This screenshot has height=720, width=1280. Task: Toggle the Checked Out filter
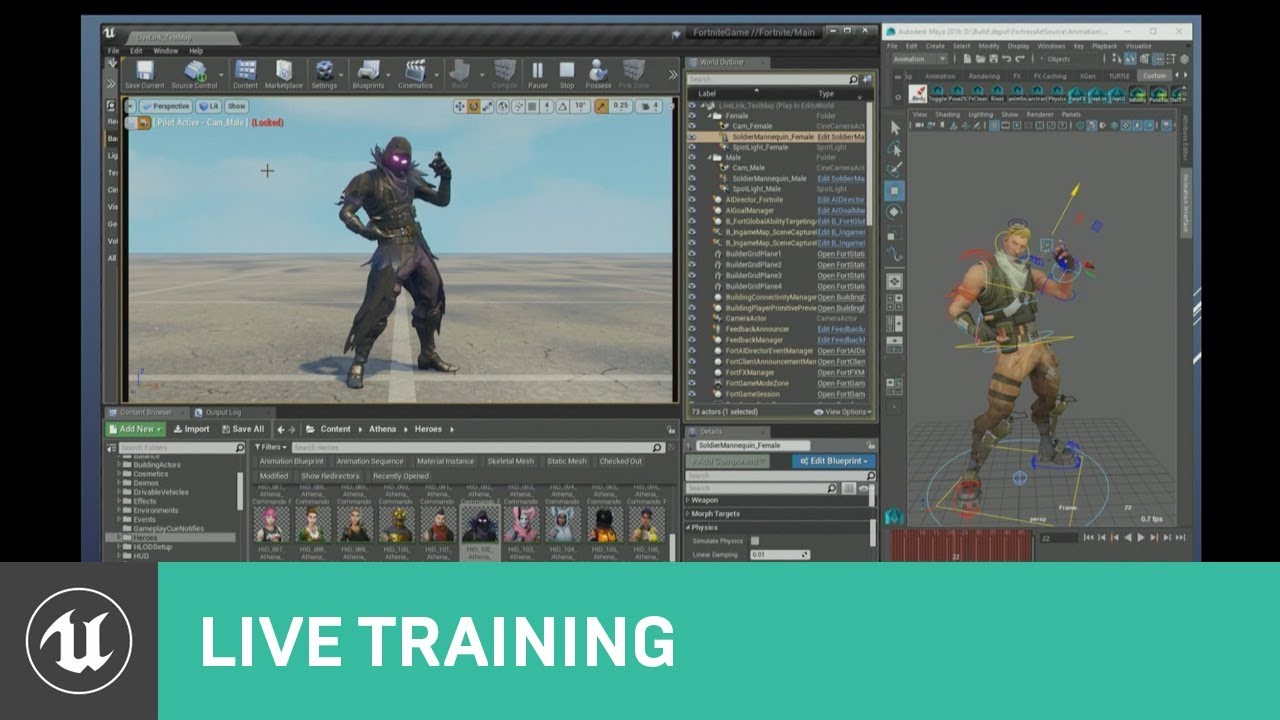pos(620,461)
